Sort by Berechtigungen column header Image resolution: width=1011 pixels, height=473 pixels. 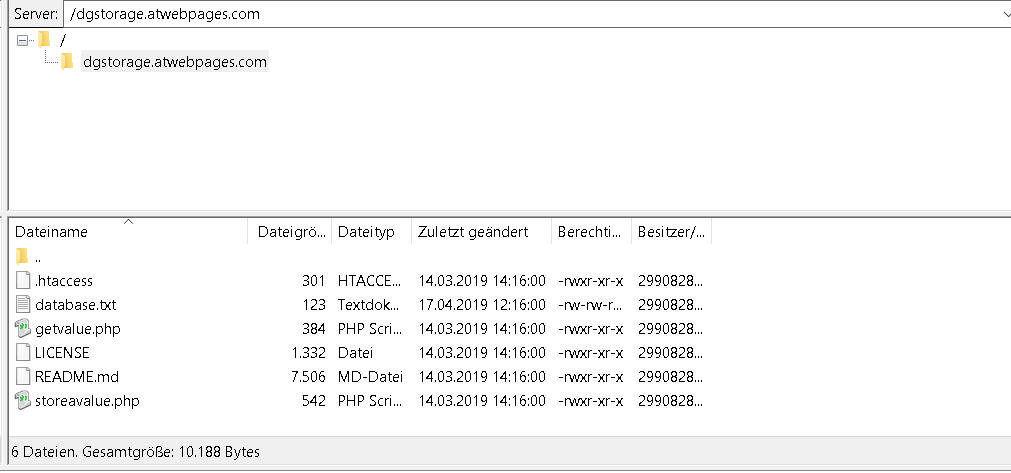(x=592, y=232)
